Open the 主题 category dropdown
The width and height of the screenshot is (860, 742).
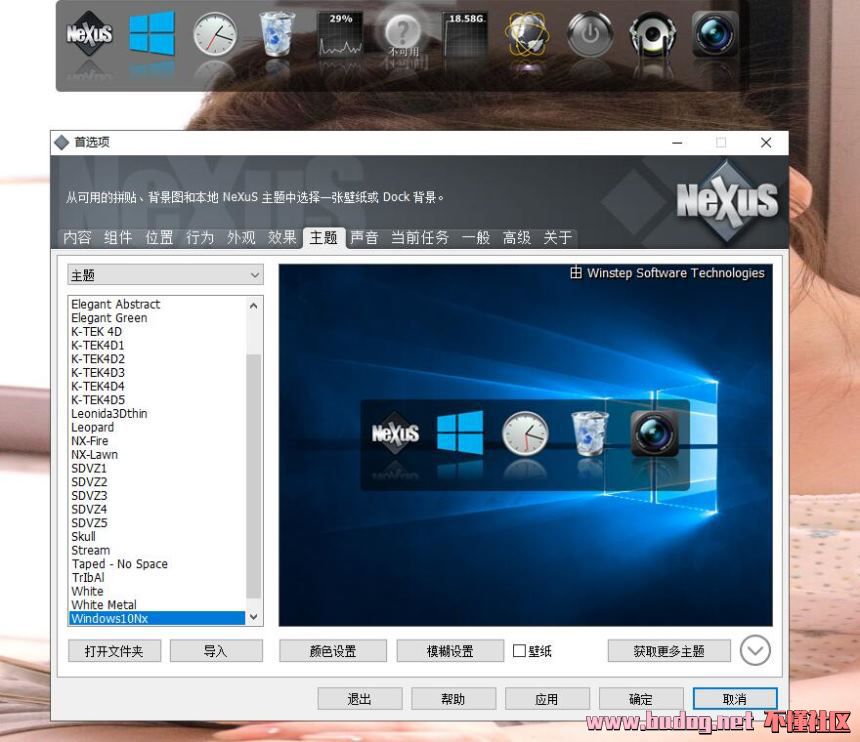[x=165, y=275]
